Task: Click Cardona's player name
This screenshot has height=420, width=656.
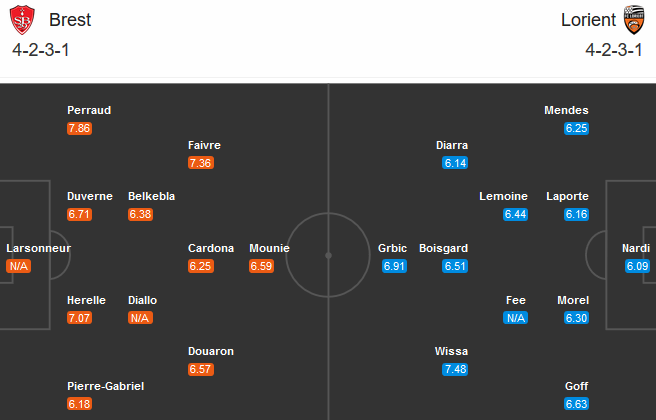Action: tap(211, 248)
